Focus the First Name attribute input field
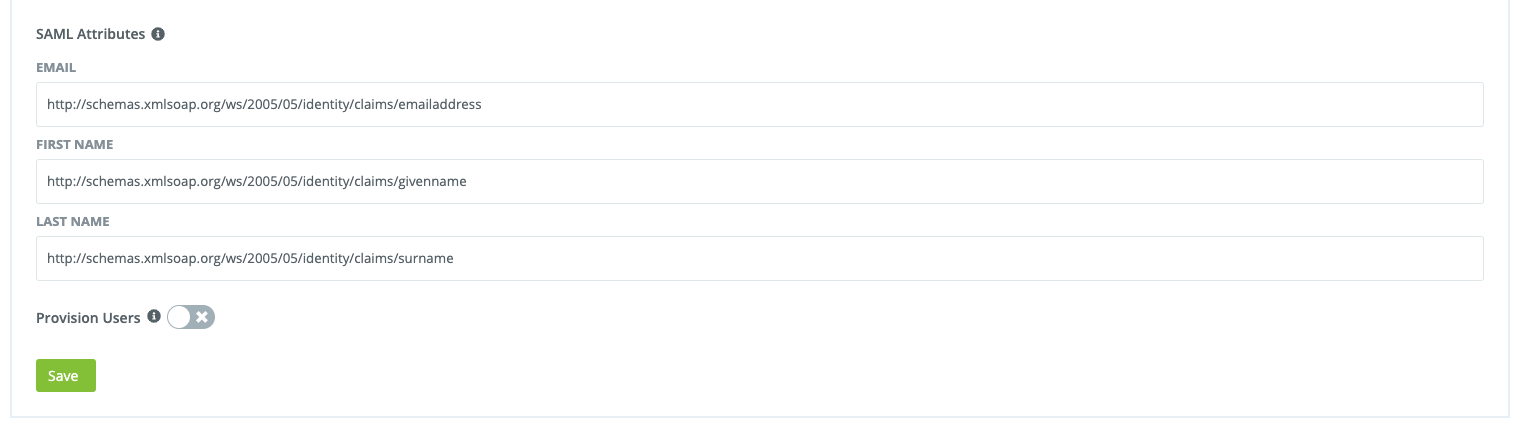1518x426 pixels. click(x=759, y=181)
